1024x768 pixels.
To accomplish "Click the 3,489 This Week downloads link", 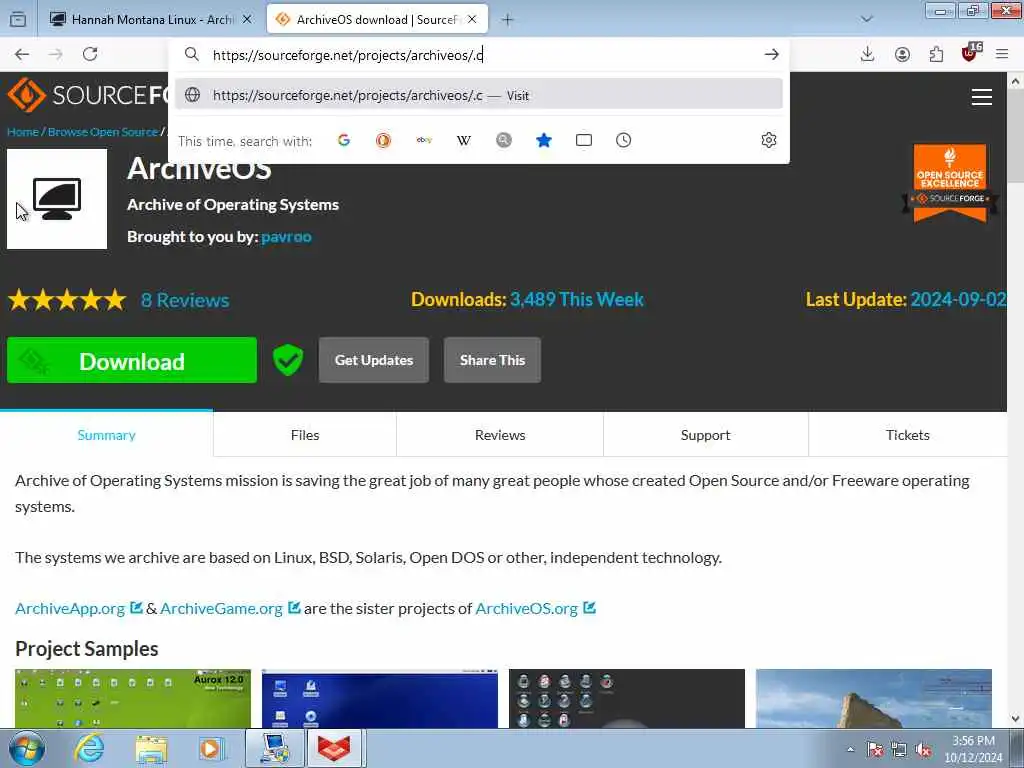I will pyautogui.click(x=577, y=299).
